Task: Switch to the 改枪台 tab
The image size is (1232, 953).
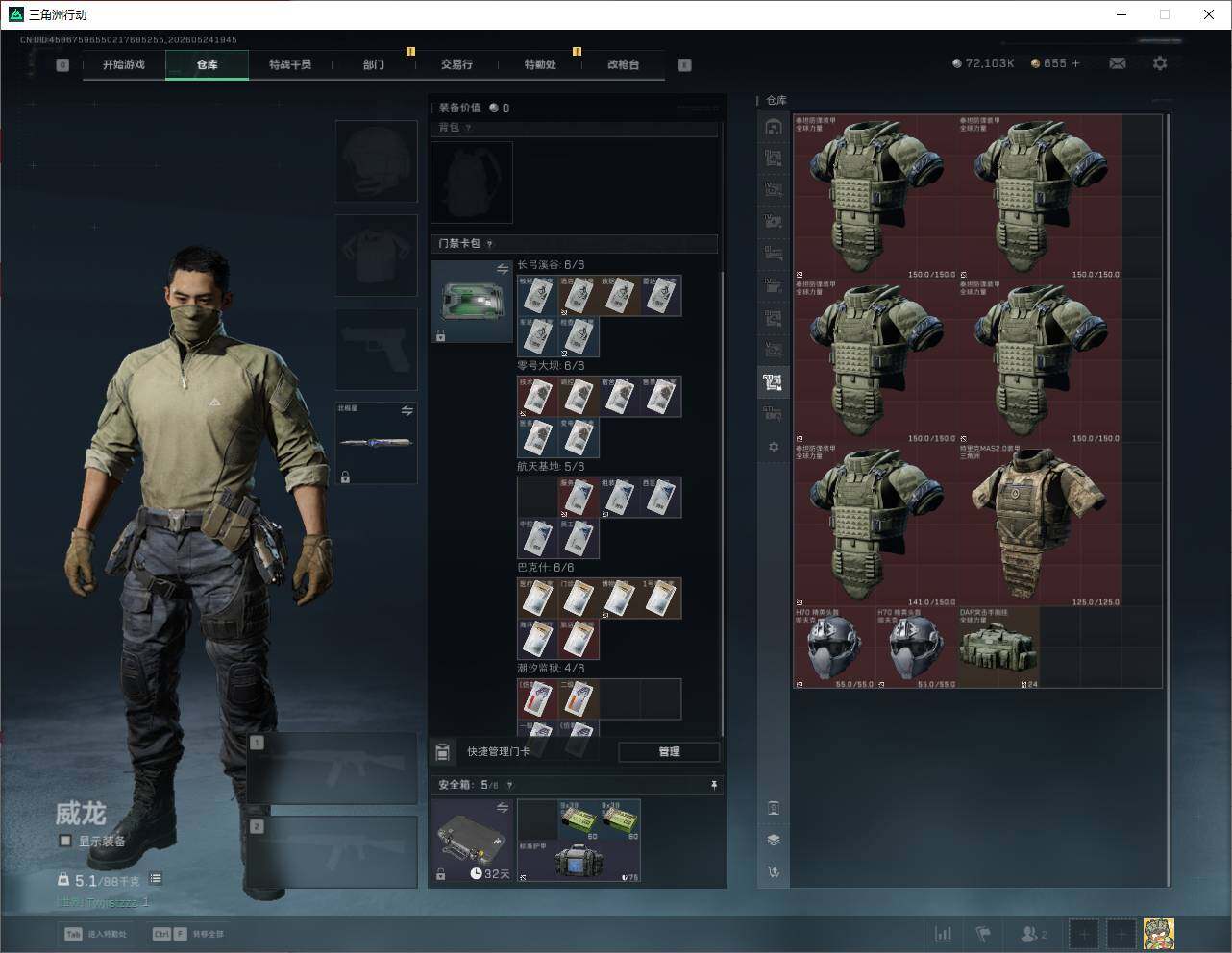Action: click(623, 64)
